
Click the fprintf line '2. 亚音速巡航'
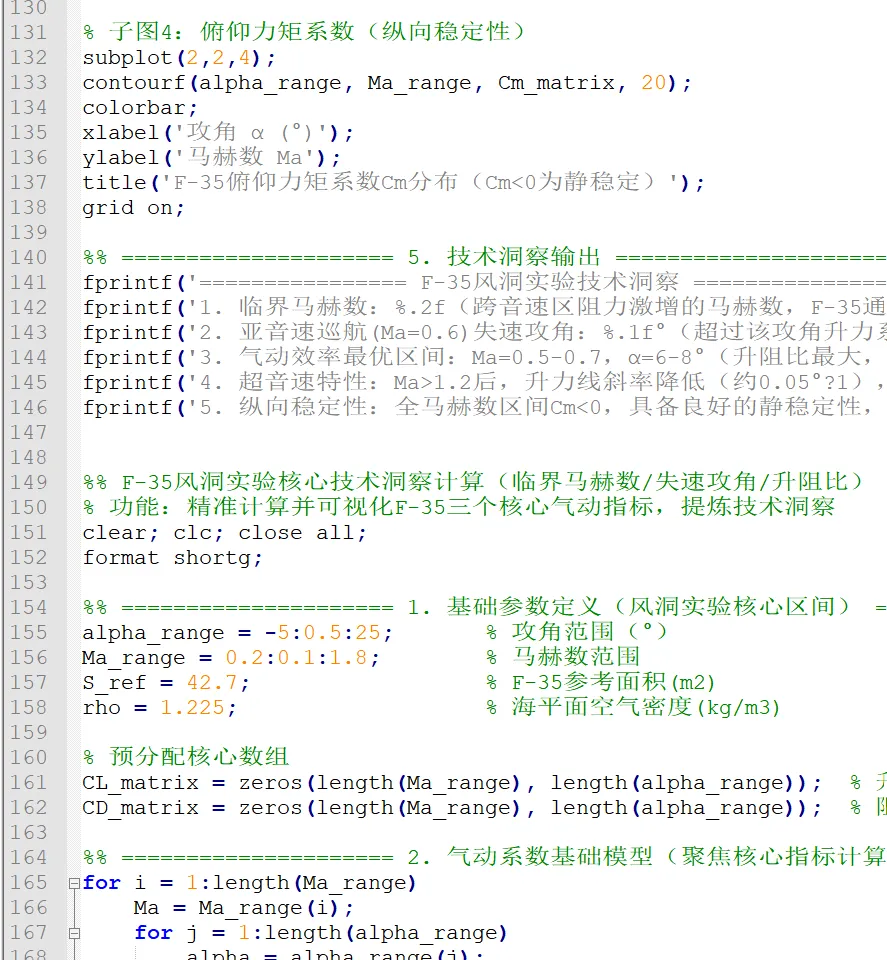484,332
